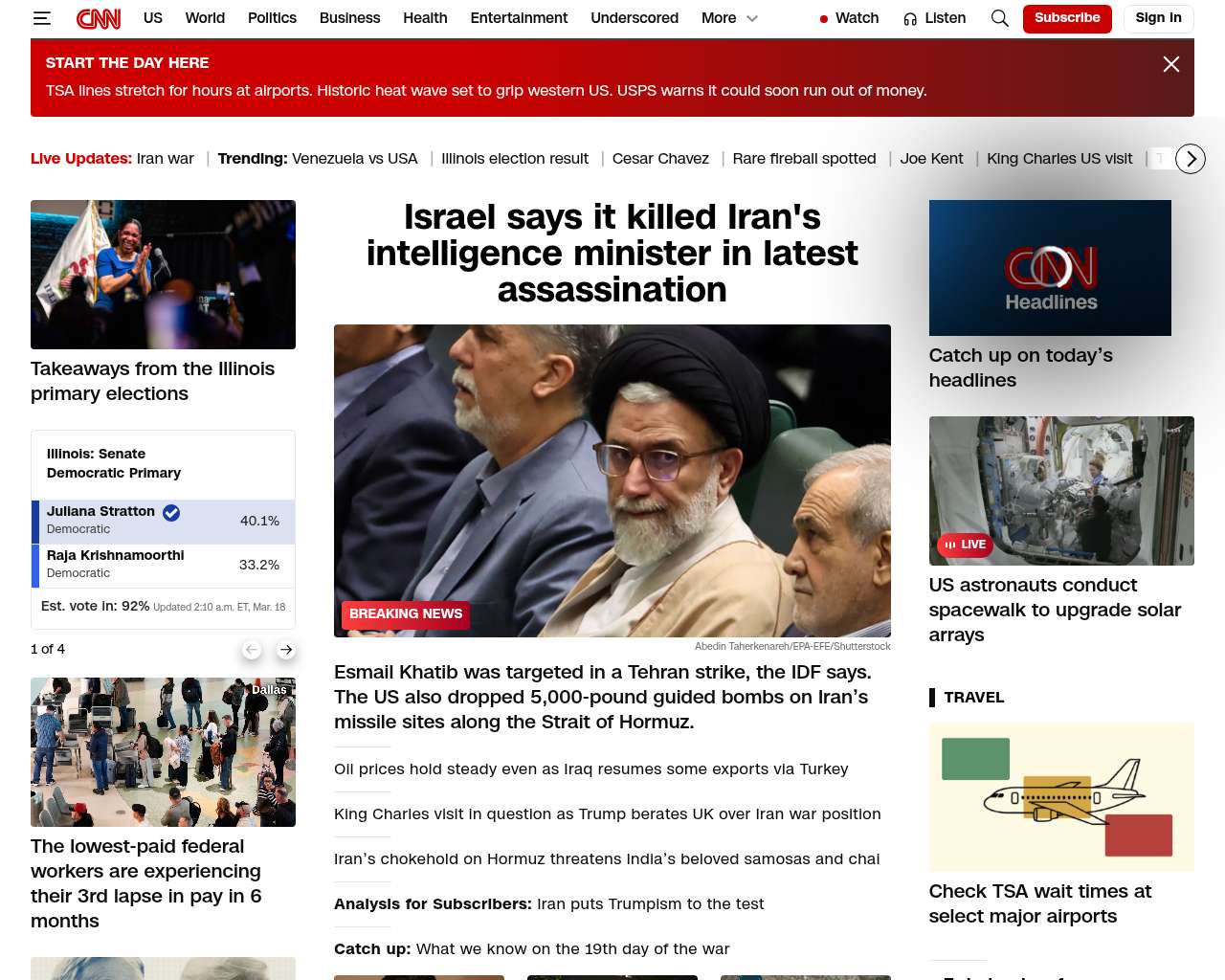The image size is (1225, 980).
Task: Open the TSA wait times airplane illustration
Action: click(1061, 797)
